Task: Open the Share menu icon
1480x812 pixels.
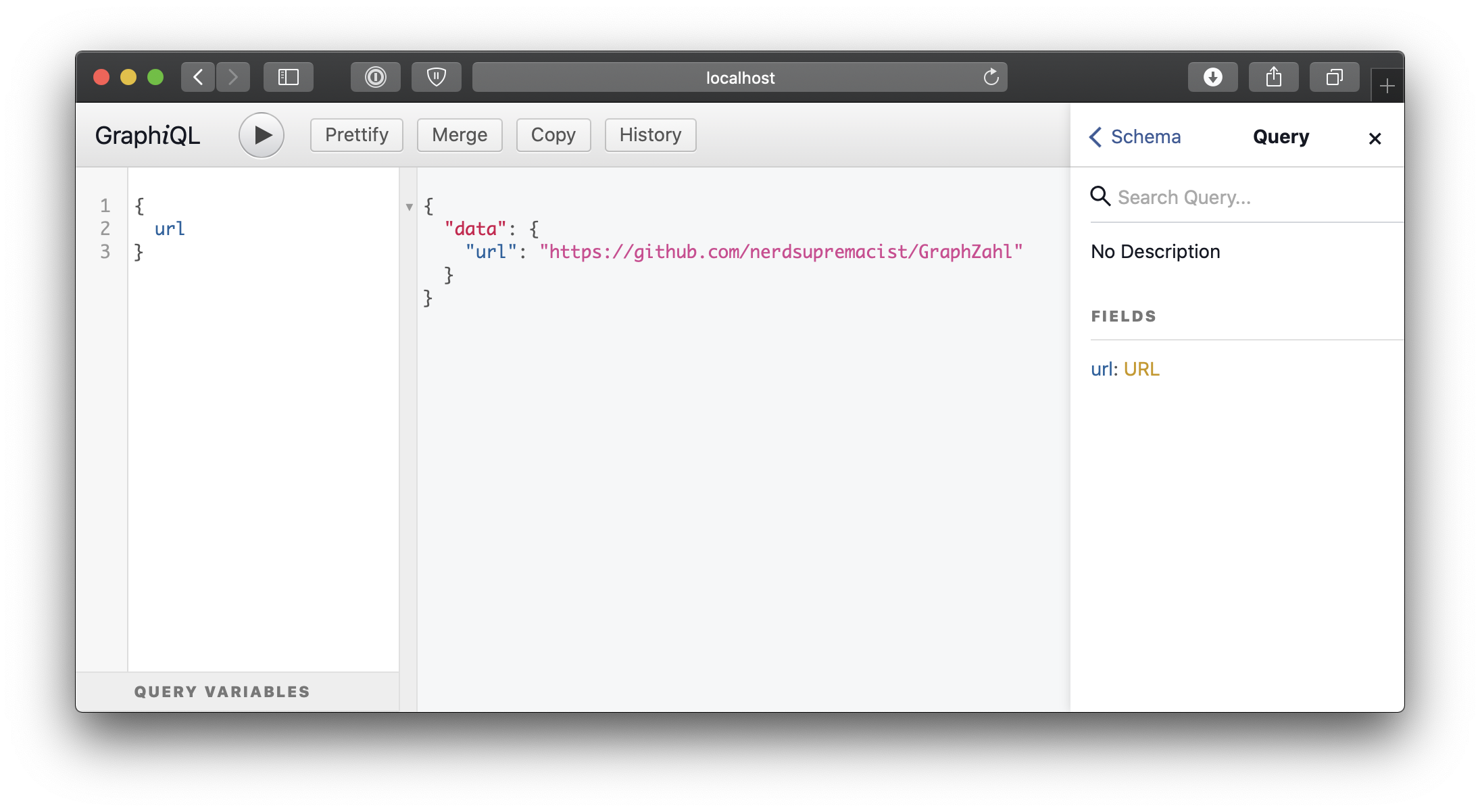Action: click(x=1274, y=77)
